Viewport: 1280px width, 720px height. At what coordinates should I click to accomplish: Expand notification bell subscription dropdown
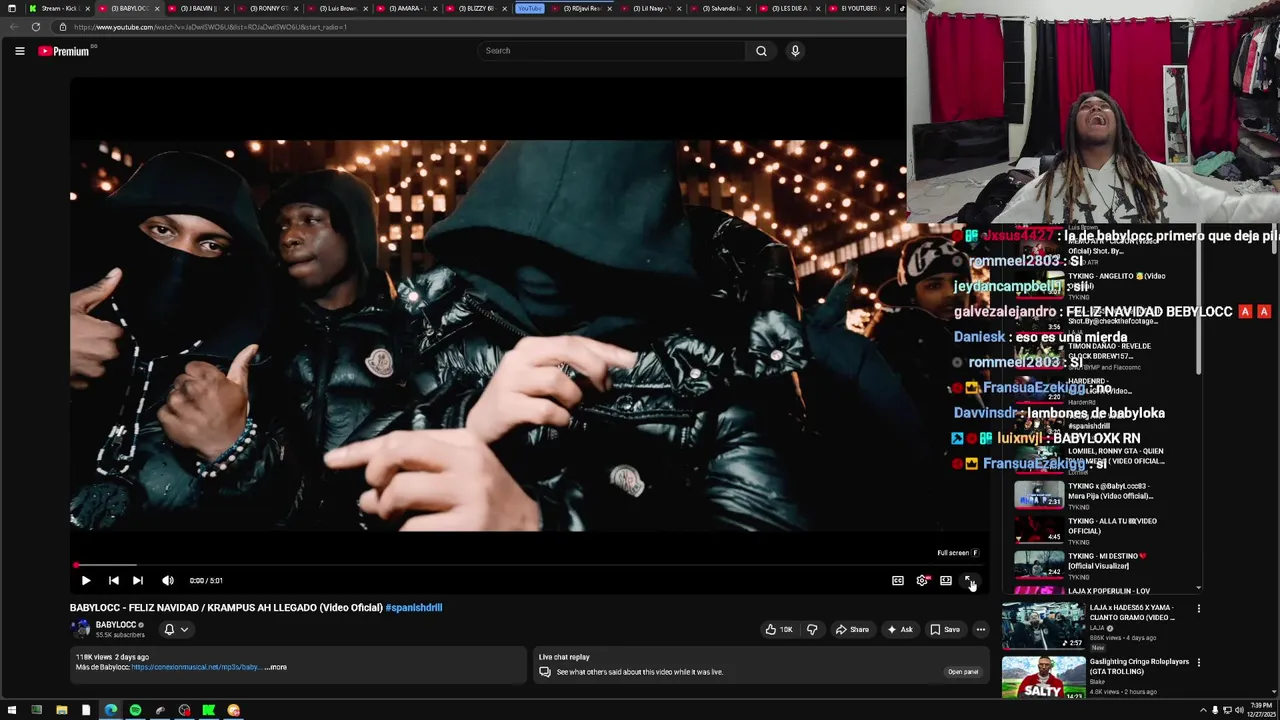tap(176, 629)
